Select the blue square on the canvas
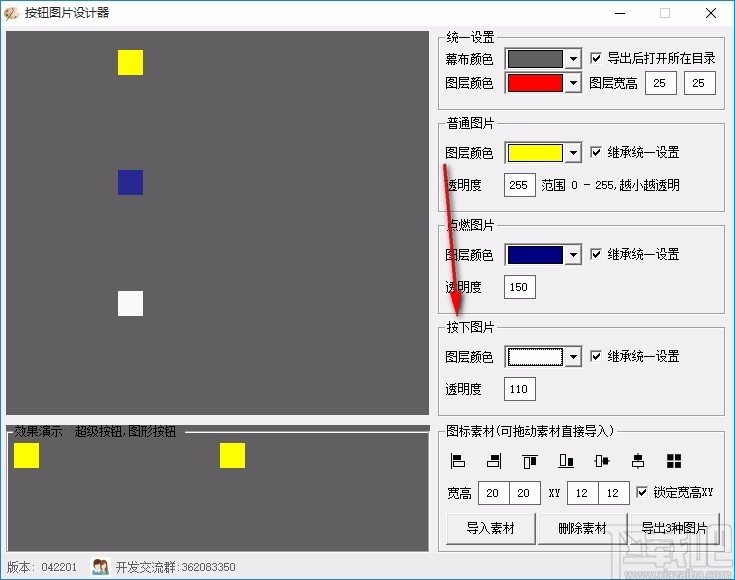Screen dimensions: 735x580 point(130,182)
